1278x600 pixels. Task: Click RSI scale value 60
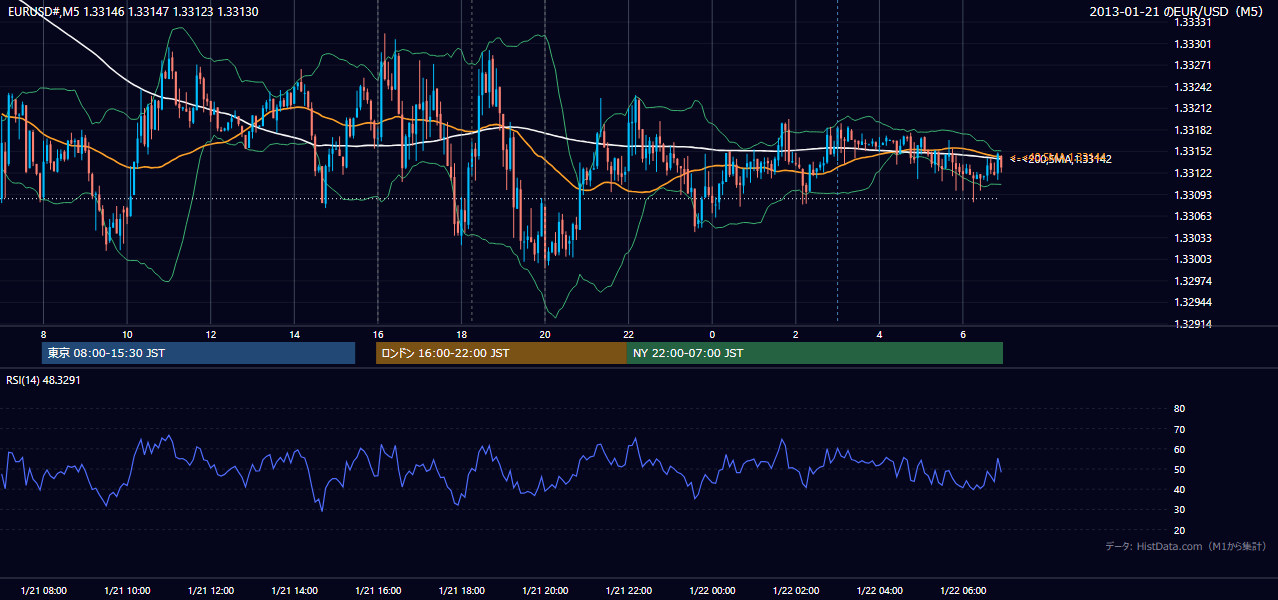coord(1179,449)
